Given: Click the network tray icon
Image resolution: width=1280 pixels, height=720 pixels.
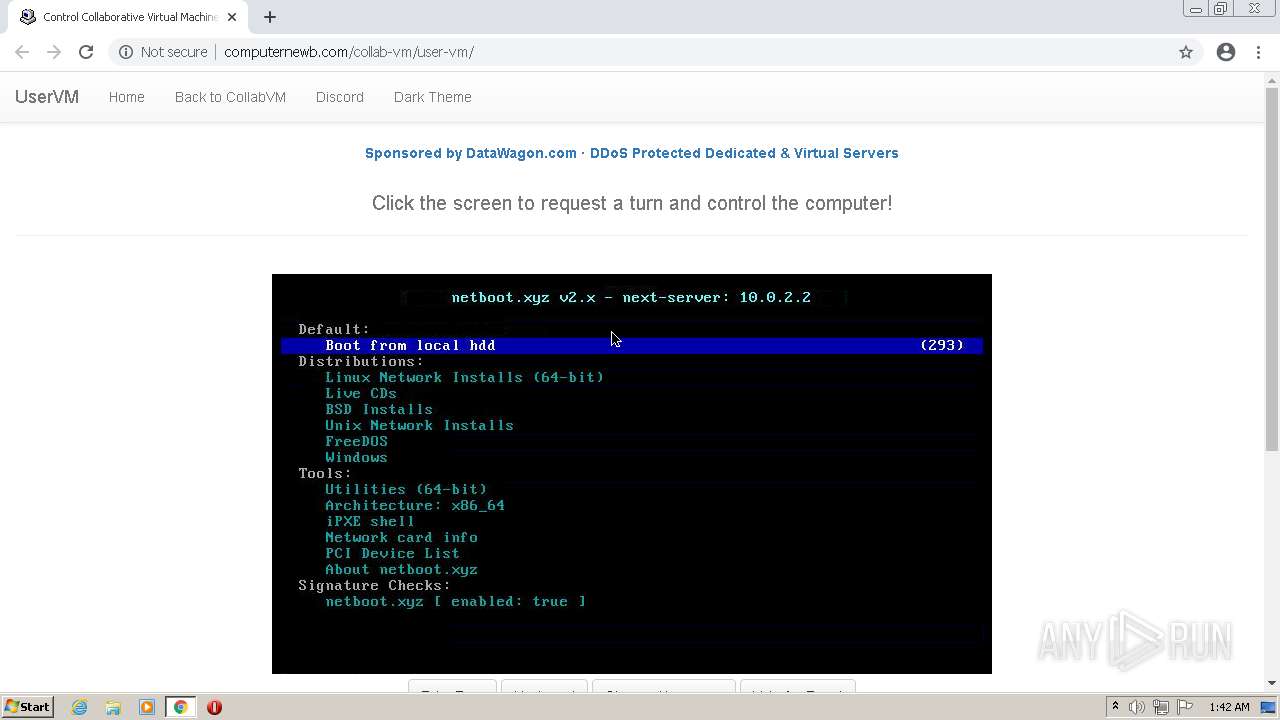Looking at the screenshot, I should click(x=1161, y=707).
